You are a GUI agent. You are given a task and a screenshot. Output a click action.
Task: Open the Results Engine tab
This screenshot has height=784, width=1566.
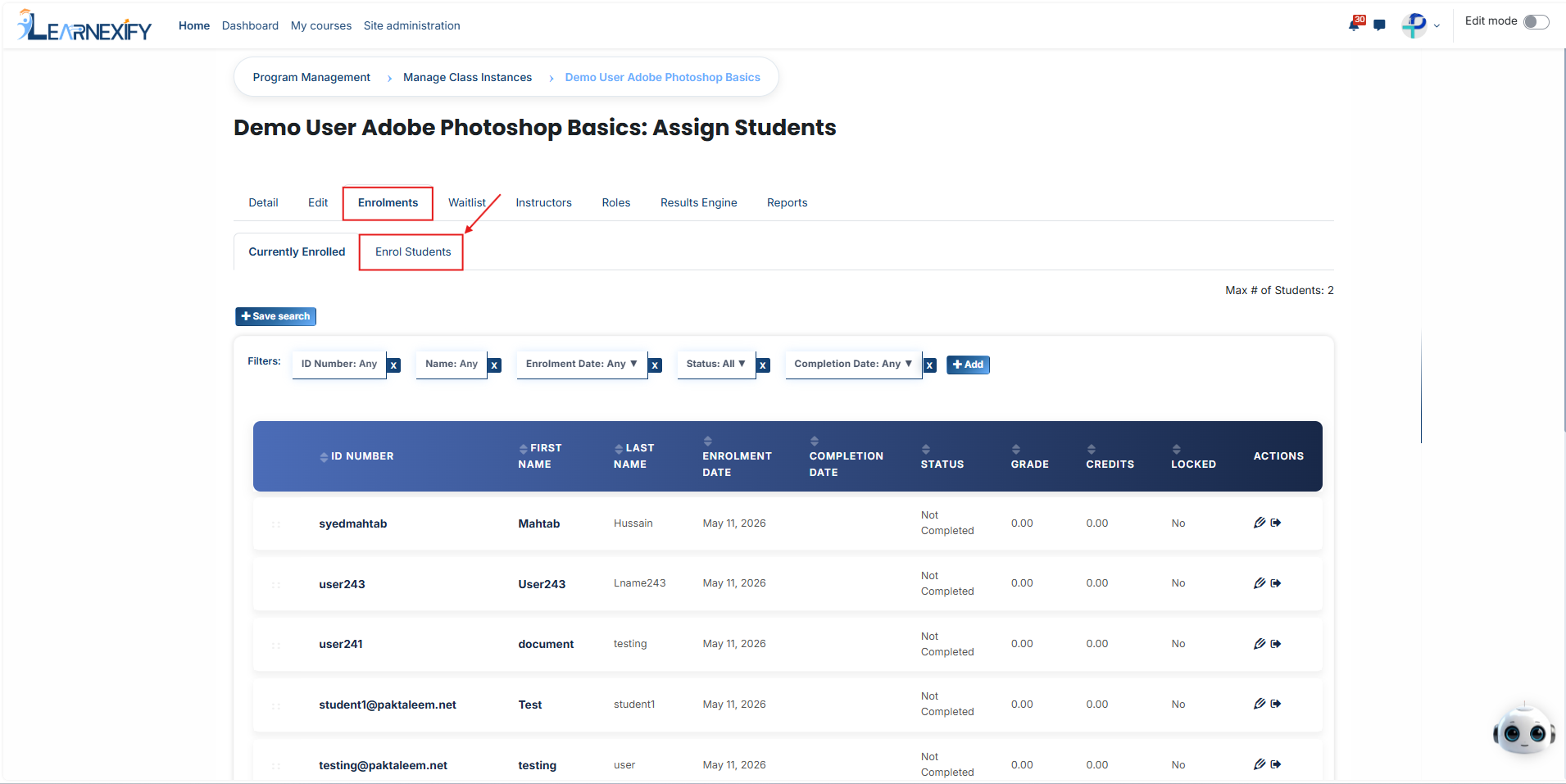[x=699, y=203]
